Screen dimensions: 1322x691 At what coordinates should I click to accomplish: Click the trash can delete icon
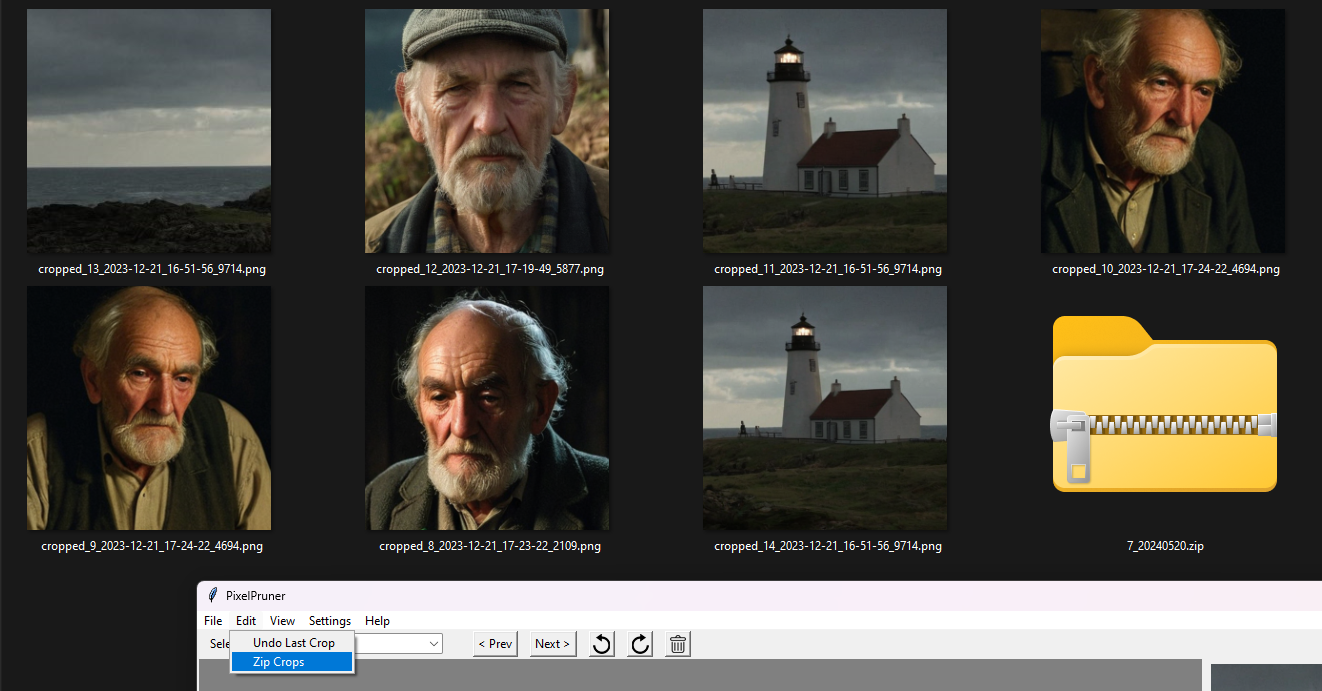[678, 644]
